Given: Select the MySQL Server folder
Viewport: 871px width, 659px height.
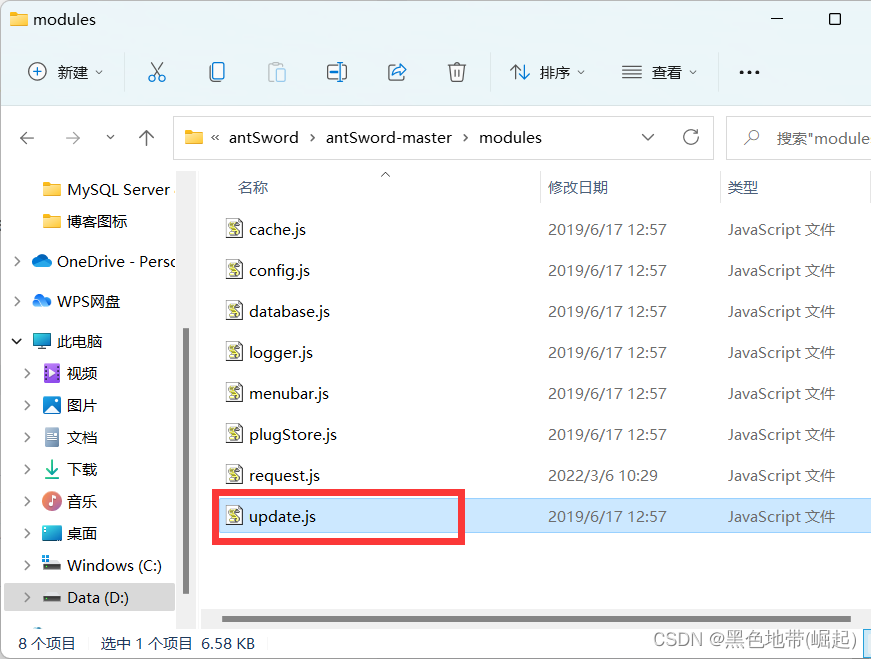Looking at the screenshot, I should [x=108, y=189].
